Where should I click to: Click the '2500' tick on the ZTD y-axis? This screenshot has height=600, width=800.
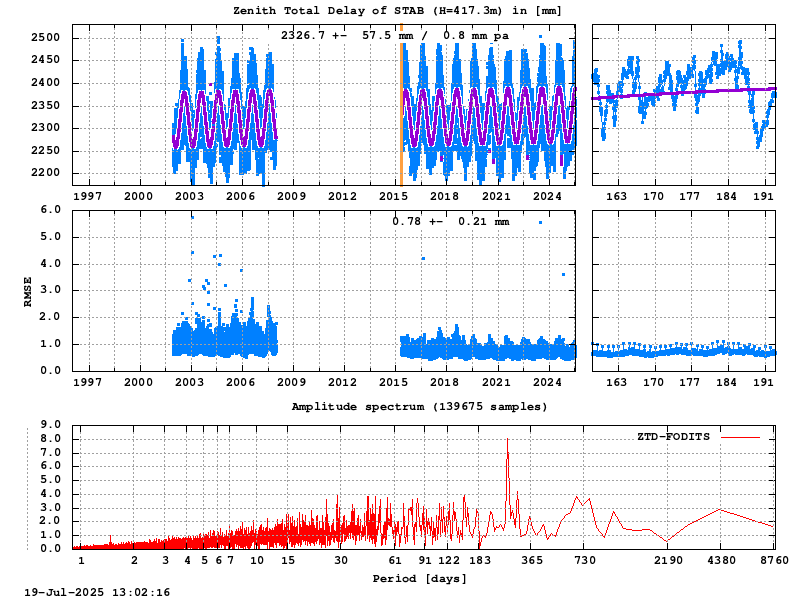click(45, 38)
